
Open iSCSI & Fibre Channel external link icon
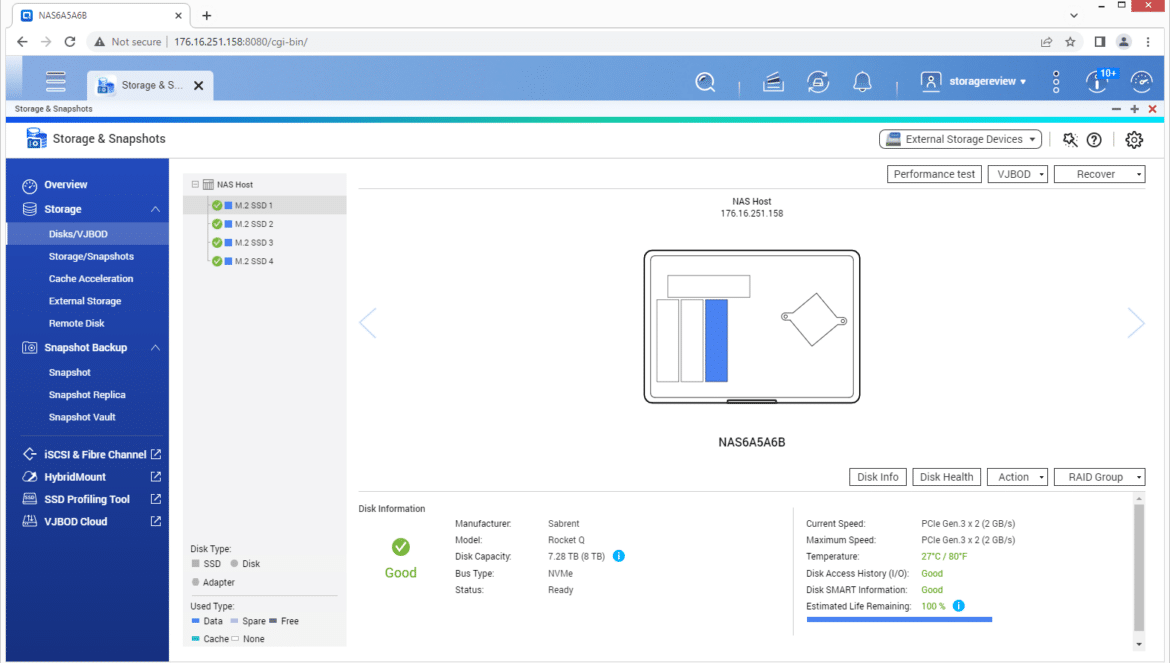[156, 454]
